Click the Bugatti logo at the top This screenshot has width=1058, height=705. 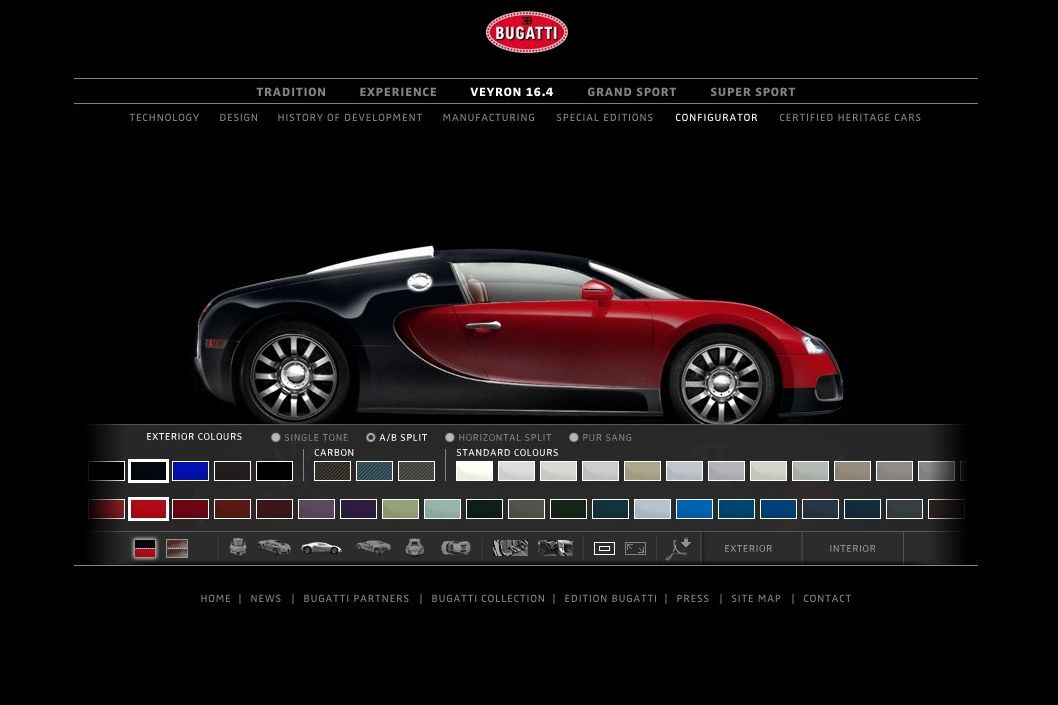[x=527, y=32]
